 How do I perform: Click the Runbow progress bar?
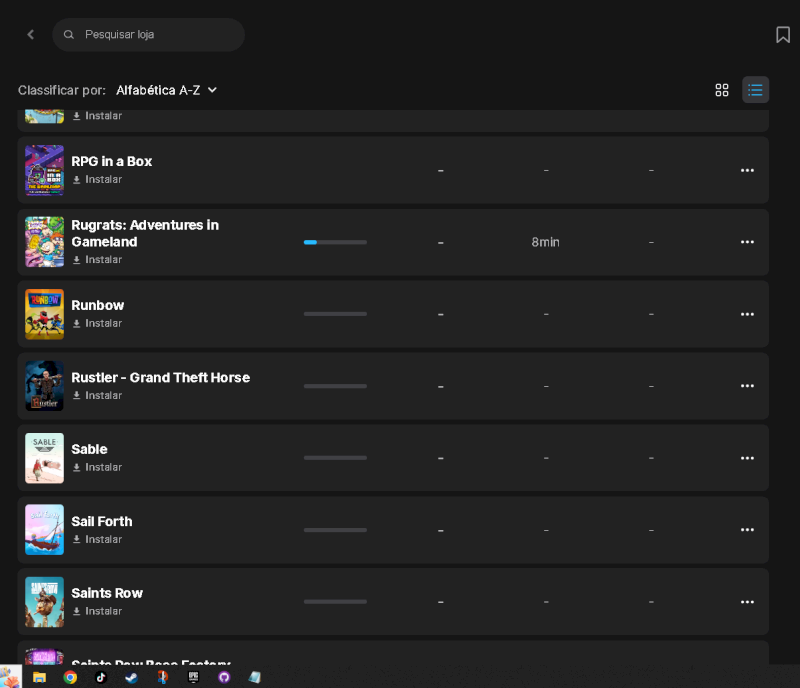(x=335, y=314)
